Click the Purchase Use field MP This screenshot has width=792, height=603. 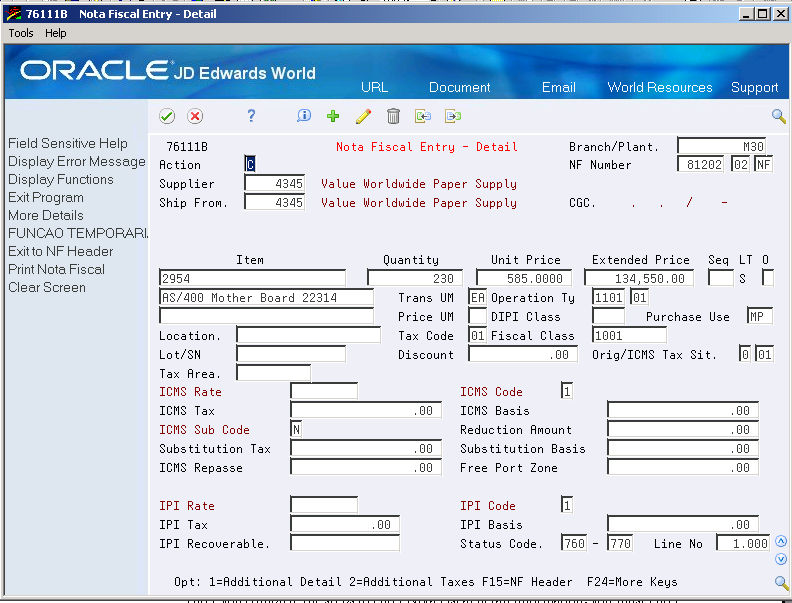pyautogui.click(x=759, y=317)
